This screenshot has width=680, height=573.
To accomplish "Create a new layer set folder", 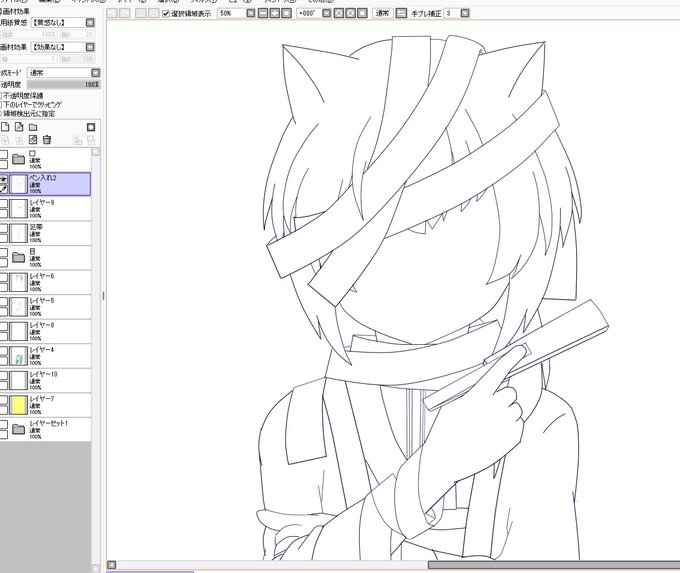I will 33,127.
